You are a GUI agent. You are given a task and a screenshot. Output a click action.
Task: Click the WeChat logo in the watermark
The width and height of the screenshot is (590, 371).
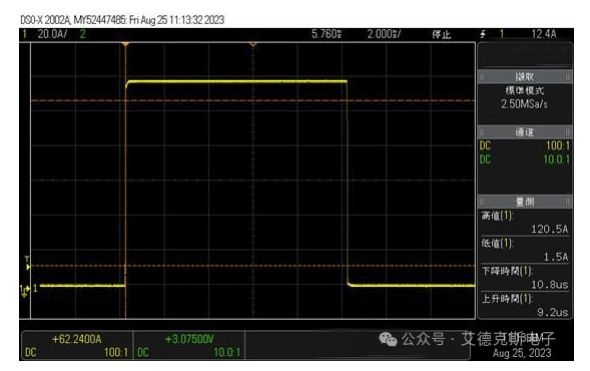pyautogui.click(x=388, y=339)
